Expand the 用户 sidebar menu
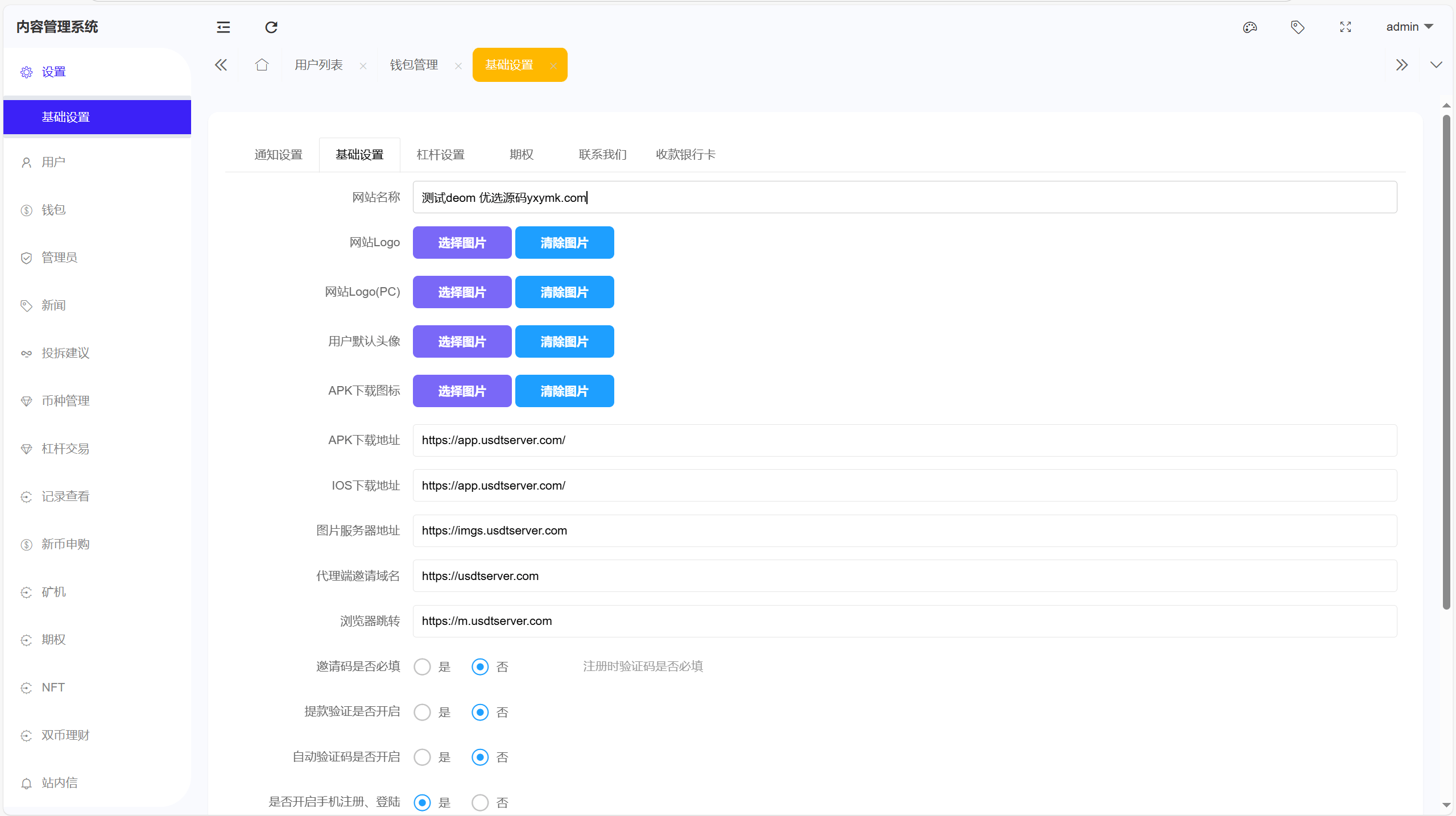 pyautogui.click(x=53, y=163)
